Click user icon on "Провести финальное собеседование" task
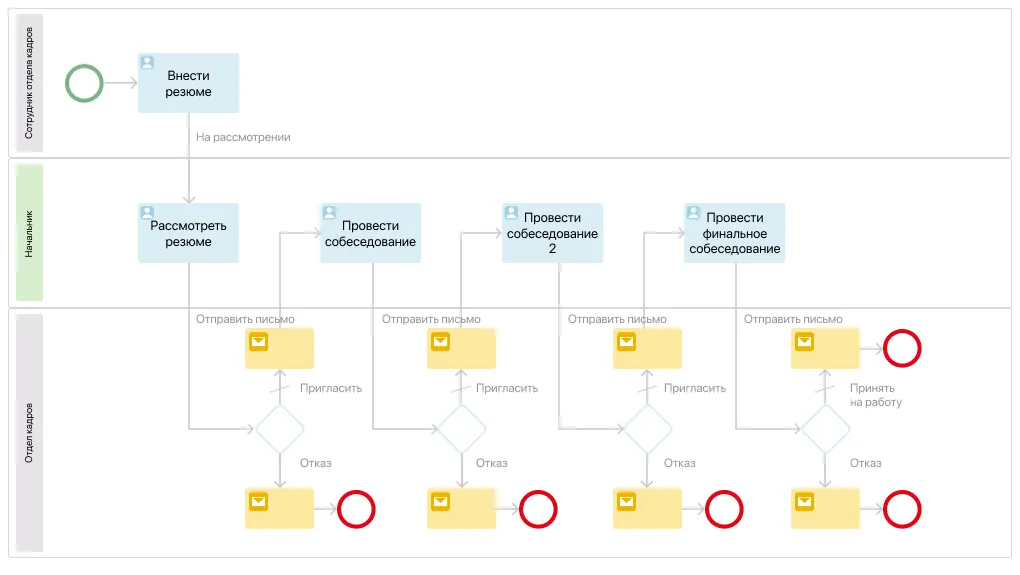This screenshot has width=1020, height=575. [x=693, y=213]
